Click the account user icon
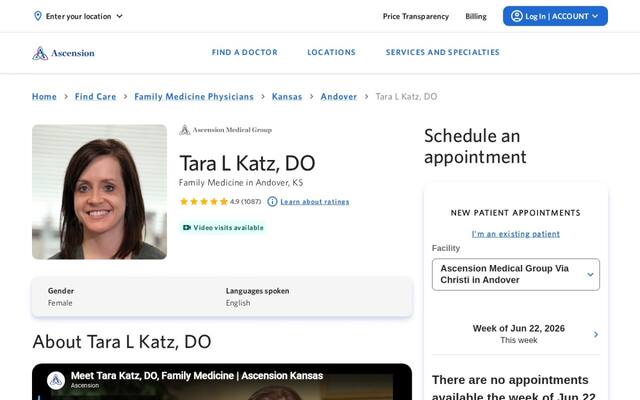Image resolution: width=640 pixels, height=400 pixels. pos(517,16)
